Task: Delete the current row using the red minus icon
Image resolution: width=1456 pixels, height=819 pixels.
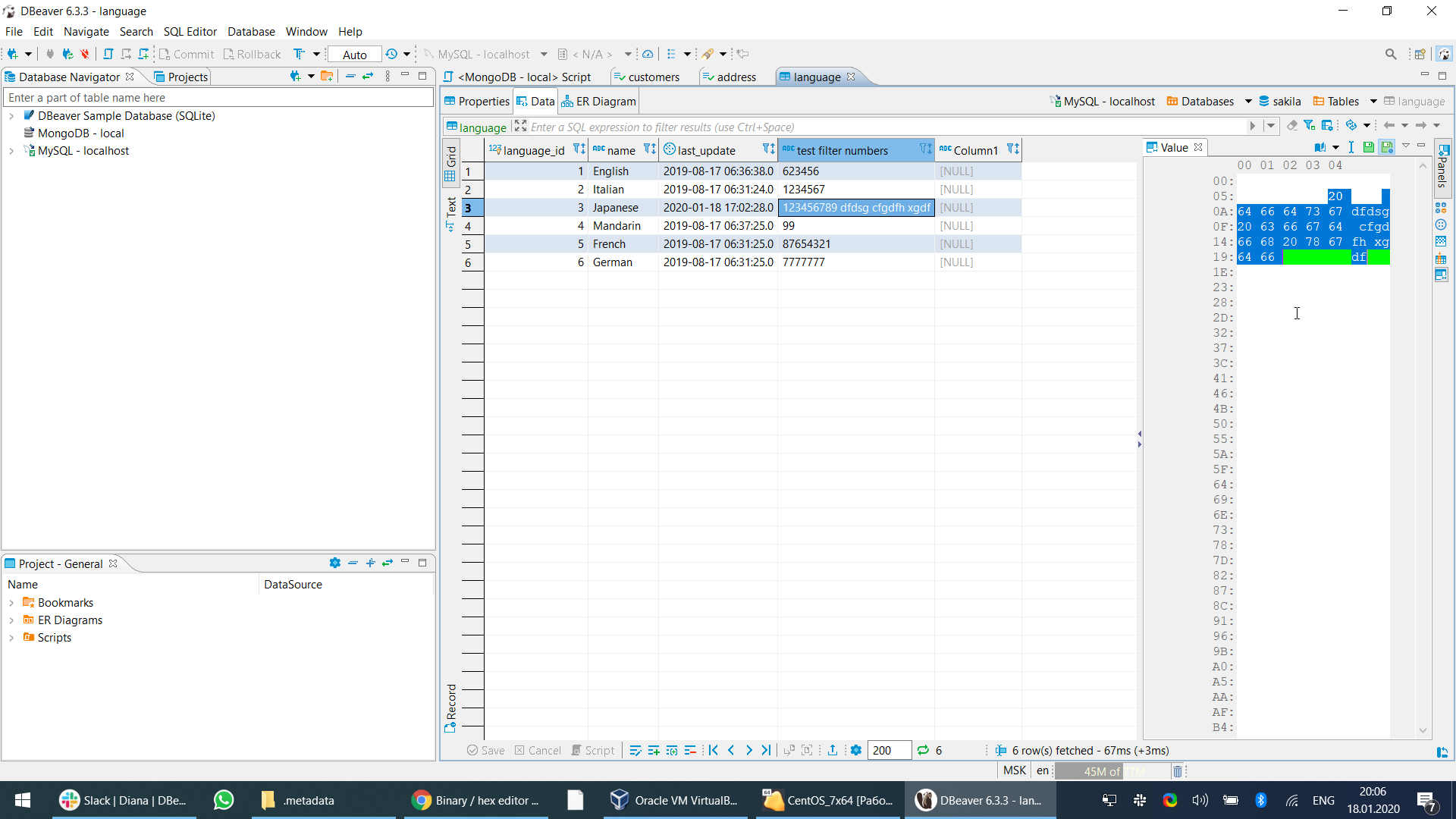Action: (x=690, y=750)
